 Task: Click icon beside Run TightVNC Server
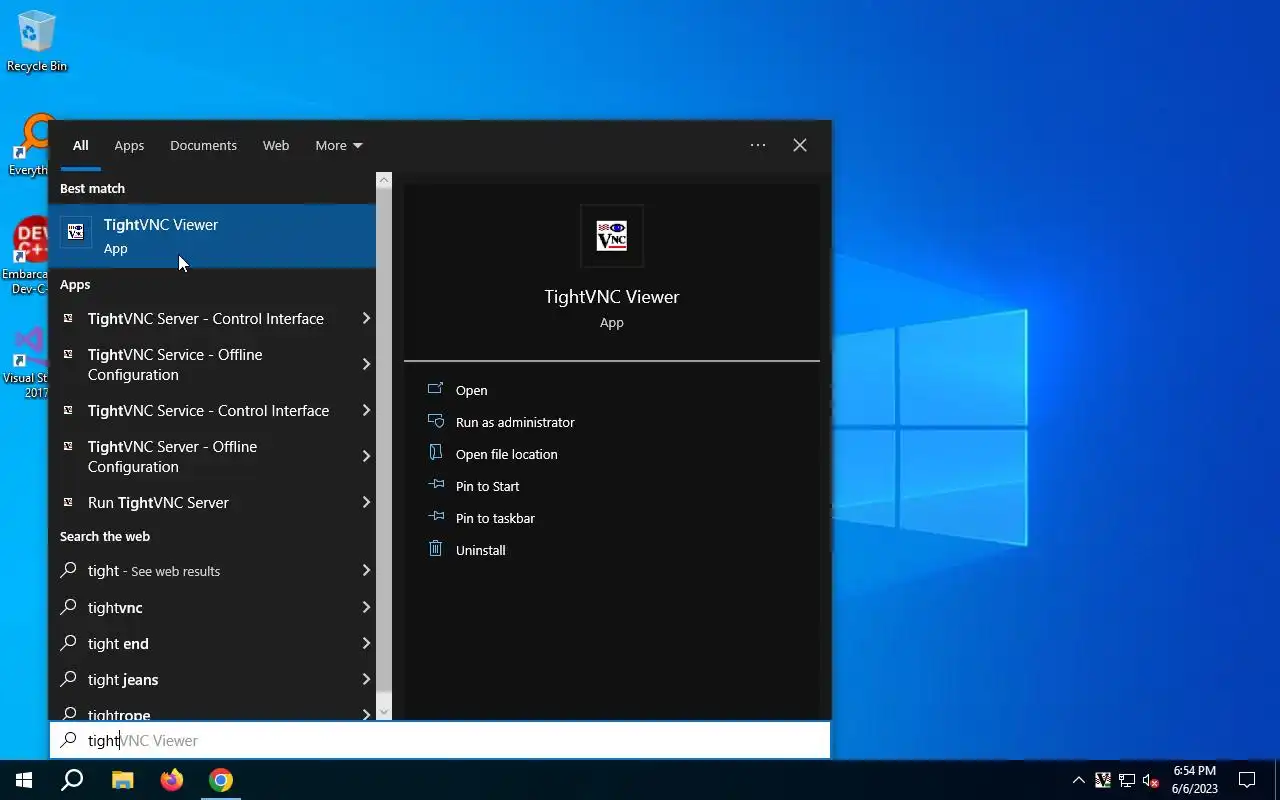click(68, 502)
